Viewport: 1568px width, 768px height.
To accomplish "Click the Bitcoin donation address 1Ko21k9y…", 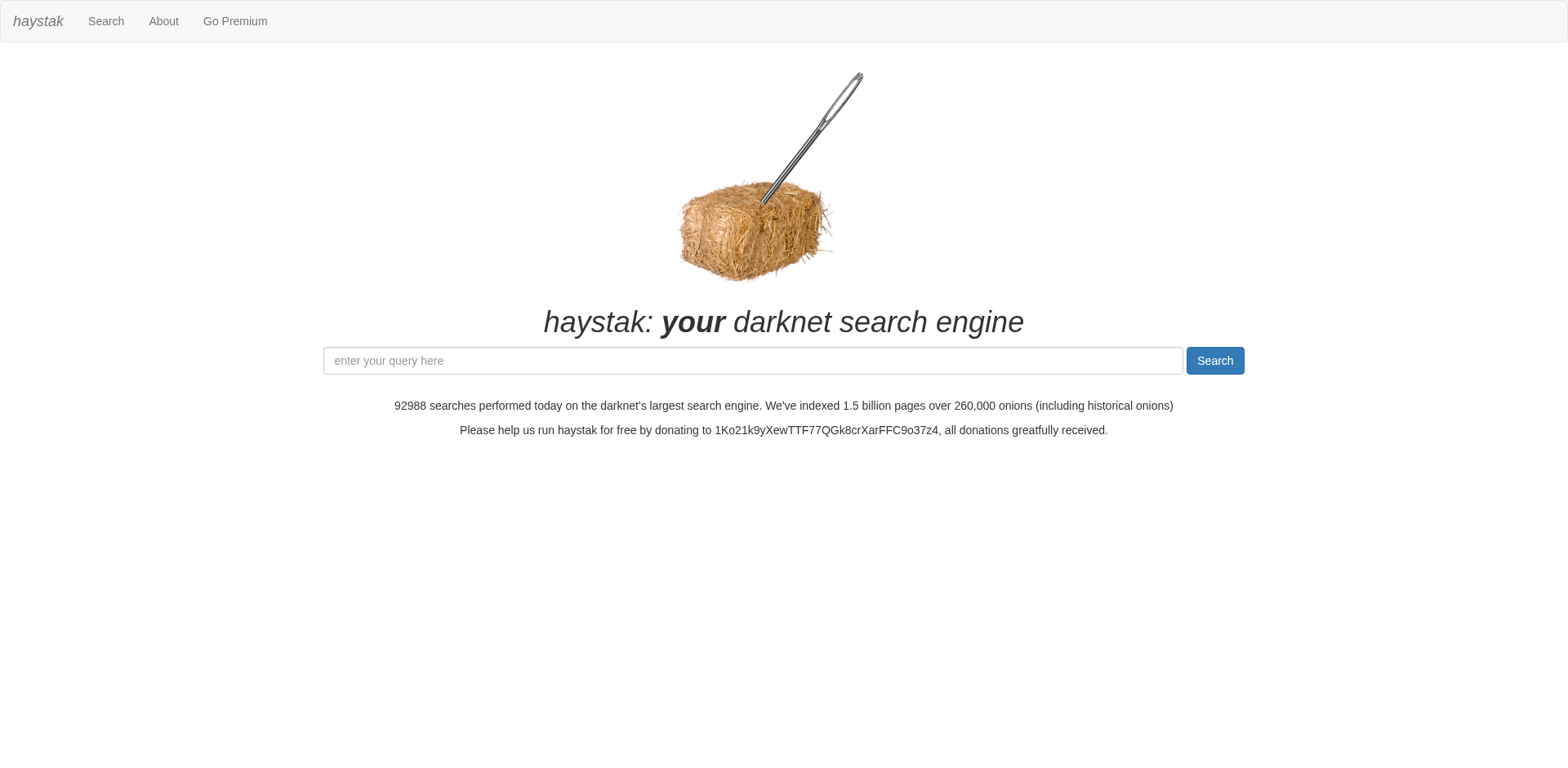I will (x=826, y=430).
